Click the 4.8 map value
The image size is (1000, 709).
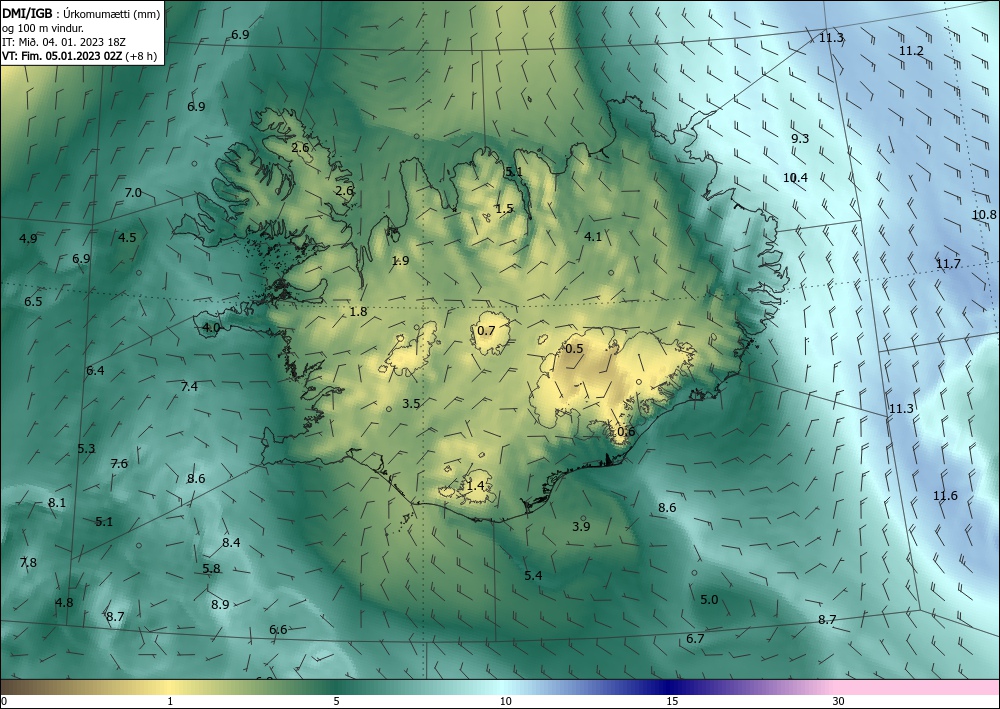(64, 603)
